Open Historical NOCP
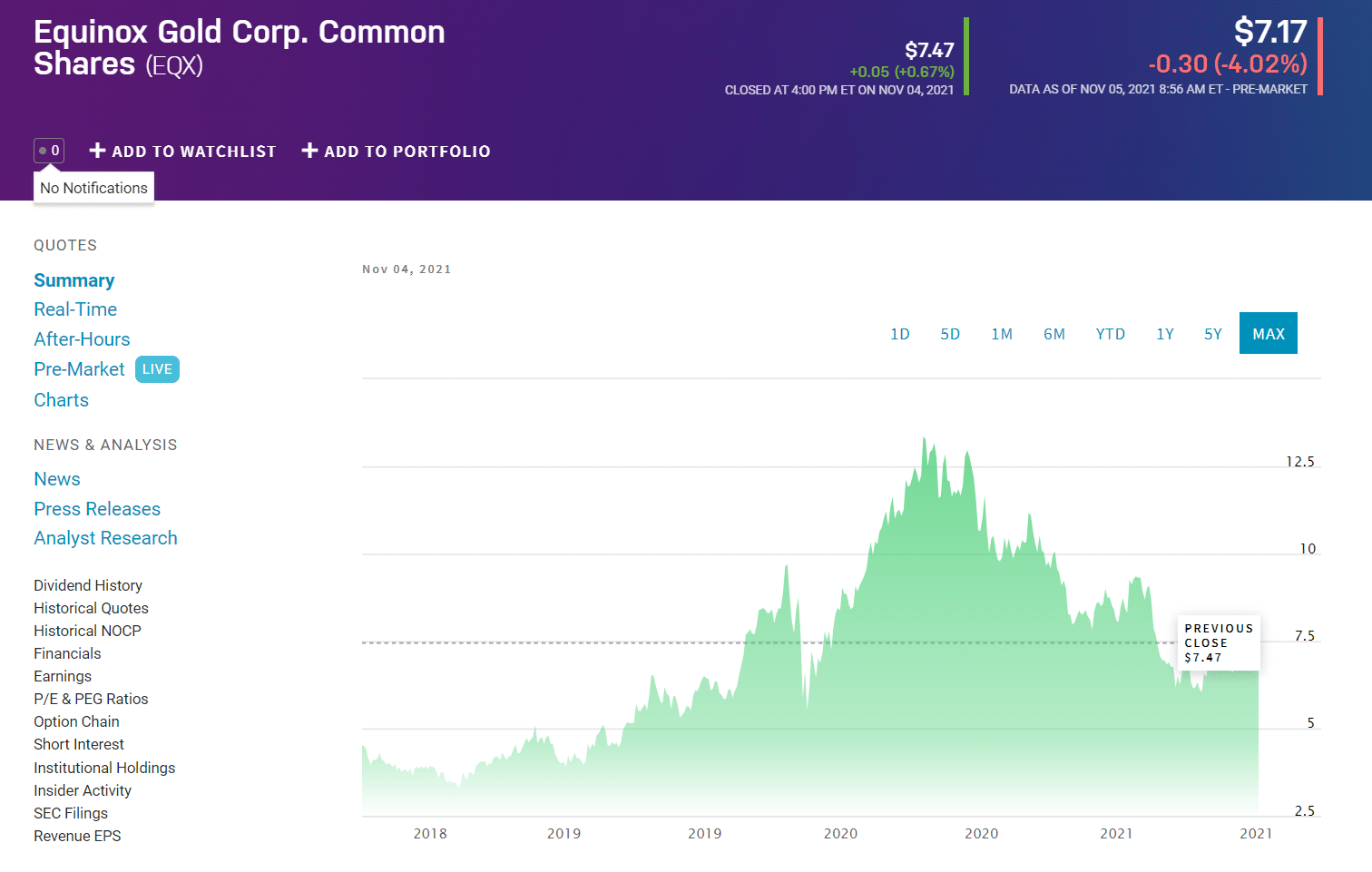The width and height of the screenshot is (1372, 872). click(87, 631)
